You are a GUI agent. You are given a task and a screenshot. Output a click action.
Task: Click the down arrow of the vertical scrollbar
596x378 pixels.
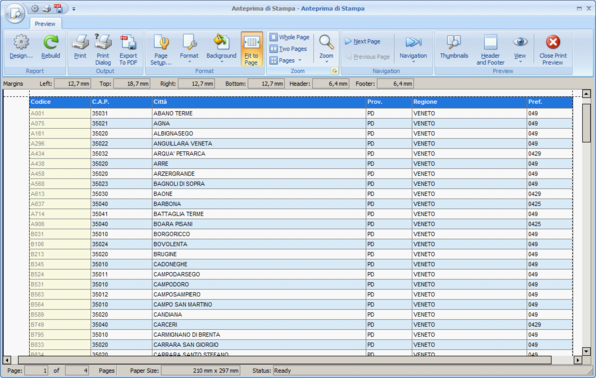(586, 351)
